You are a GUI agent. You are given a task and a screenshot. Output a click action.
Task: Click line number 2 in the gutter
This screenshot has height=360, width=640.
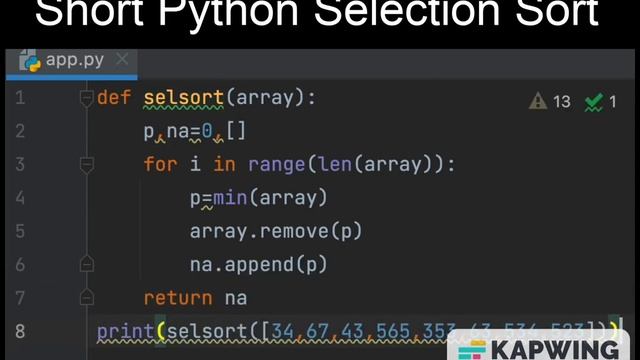click(x=20, y=131)
